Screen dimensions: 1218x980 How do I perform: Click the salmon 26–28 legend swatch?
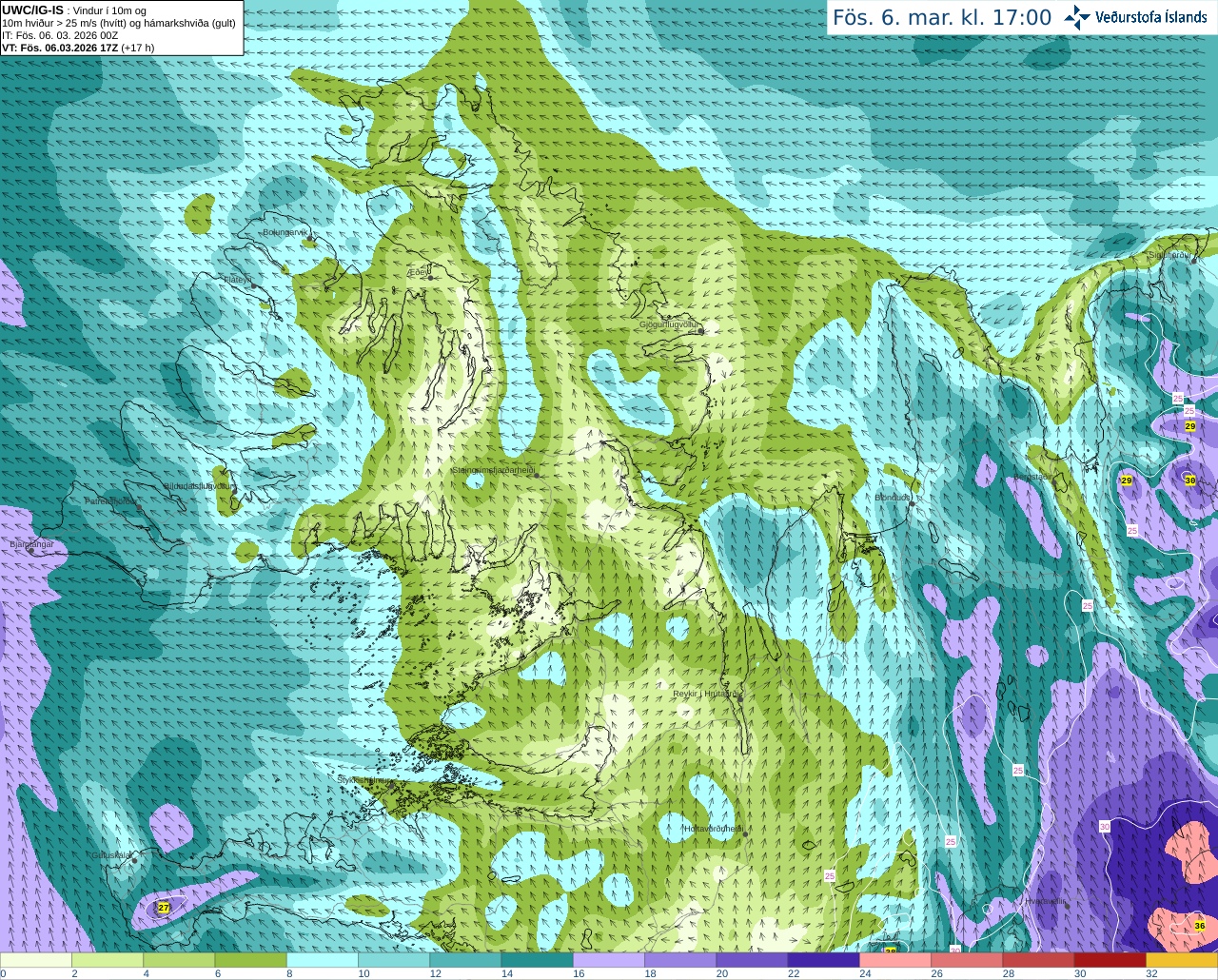[967, 959]
